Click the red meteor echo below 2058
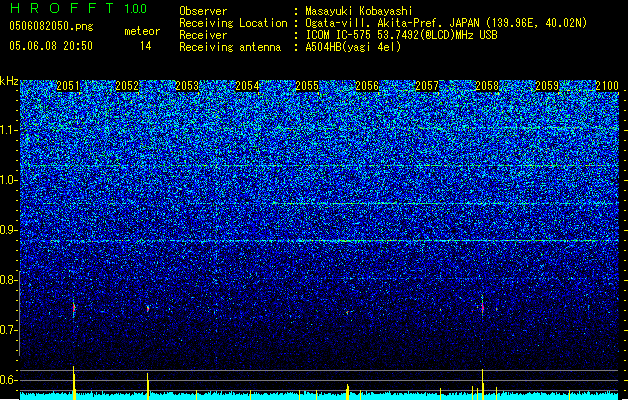The height and width of the screenshot is (400, 629). pyautogui.click(x=483, y=308)
